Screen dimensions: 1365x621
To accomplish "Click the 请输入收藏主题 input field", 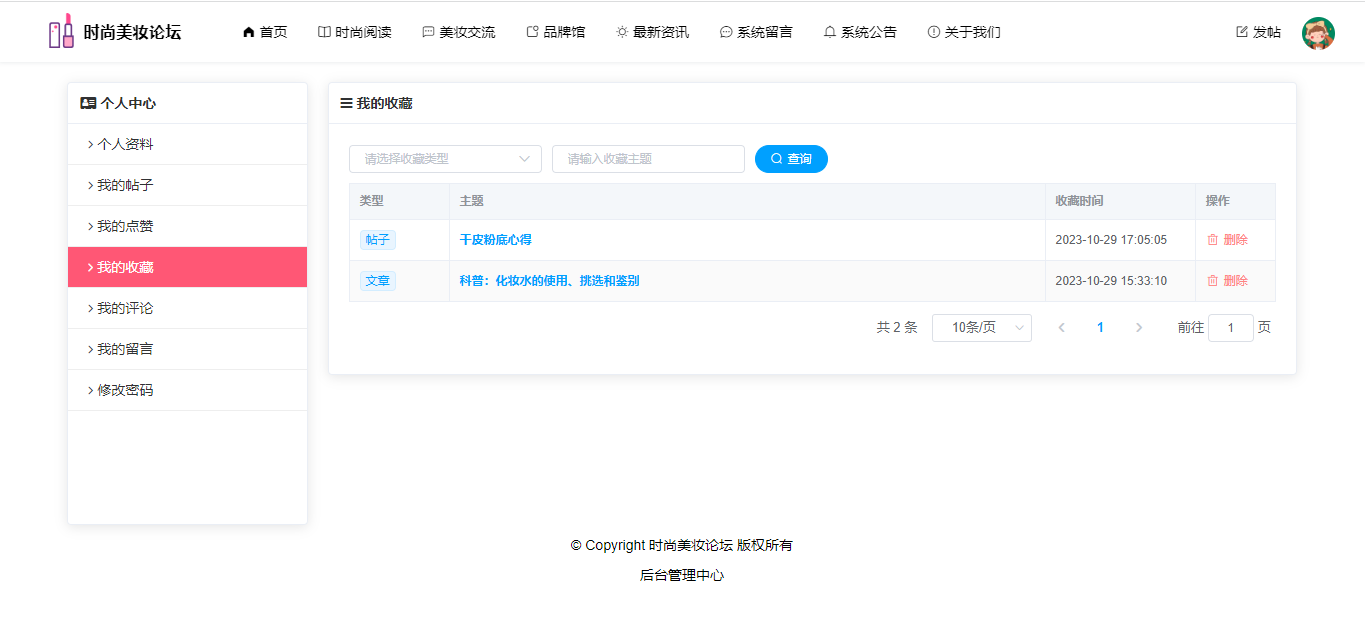I will tap(648, 159).
